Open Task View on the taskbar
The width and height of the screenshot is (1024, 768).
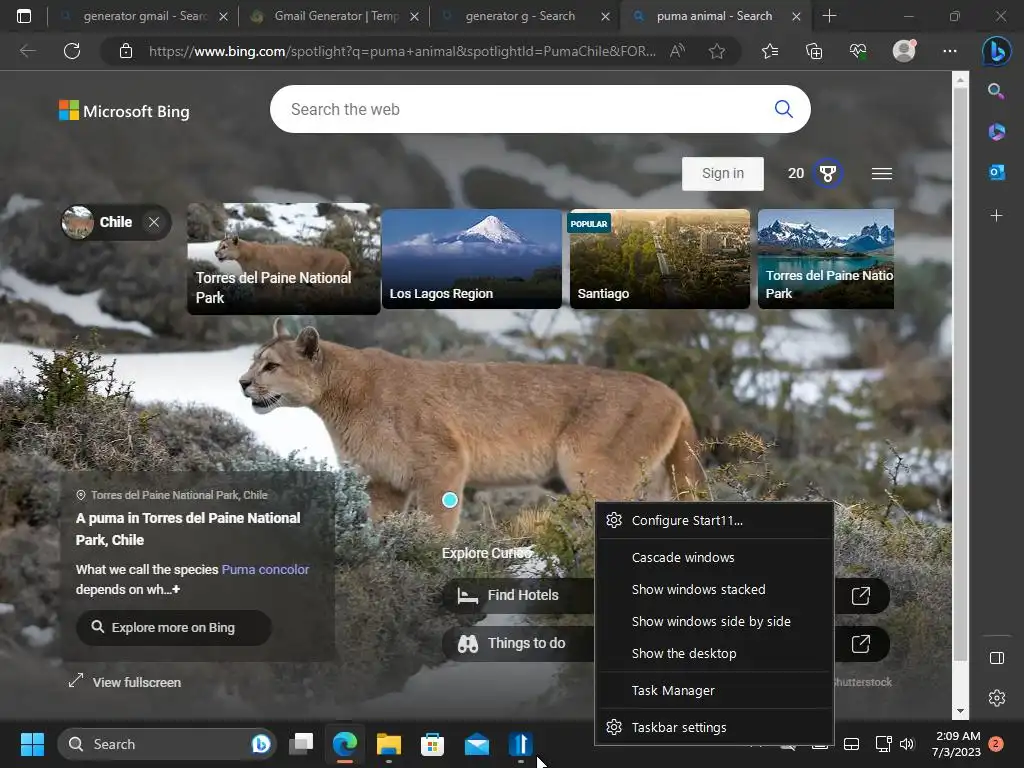301,743
